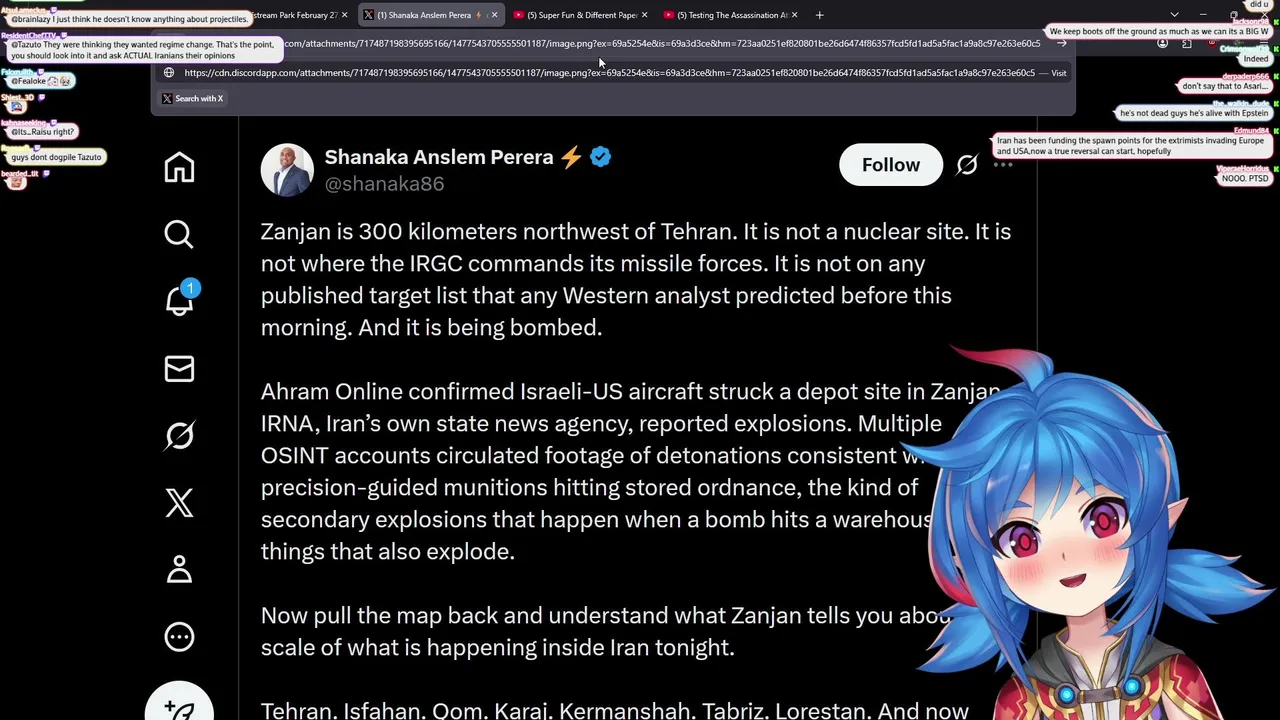Open Explore search icon in X sidebar

179,234
